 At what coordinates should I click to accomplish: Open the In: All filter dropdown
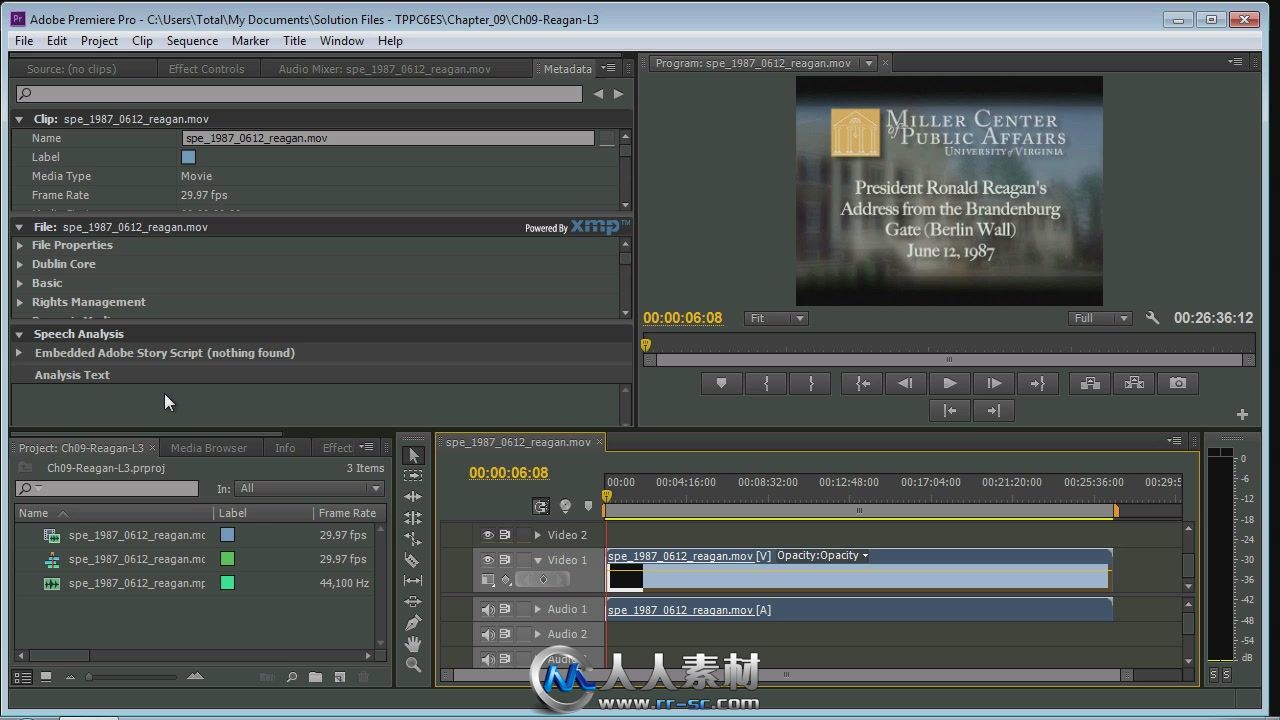[x=310, y=488]
